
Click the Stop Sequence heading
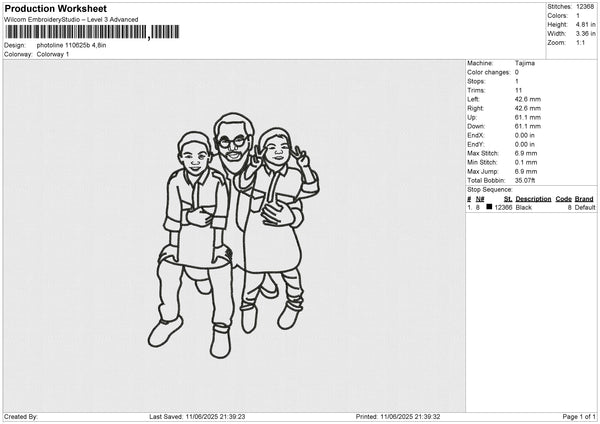click(x=489, y=190)
